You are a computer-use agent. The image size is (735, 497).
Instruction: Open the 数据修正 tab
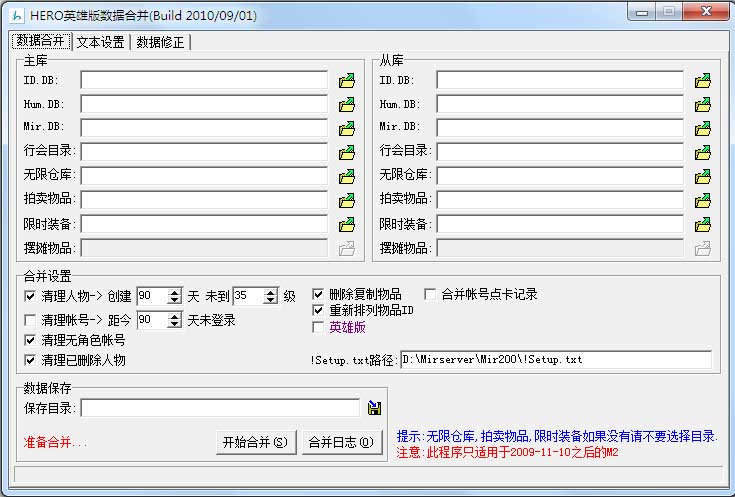point(160,42)
